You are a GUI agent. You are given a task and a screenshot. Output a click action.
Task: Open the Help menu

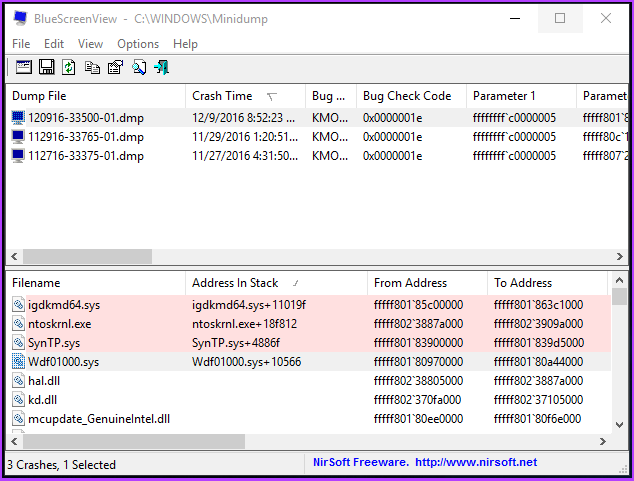click(185, 44)
